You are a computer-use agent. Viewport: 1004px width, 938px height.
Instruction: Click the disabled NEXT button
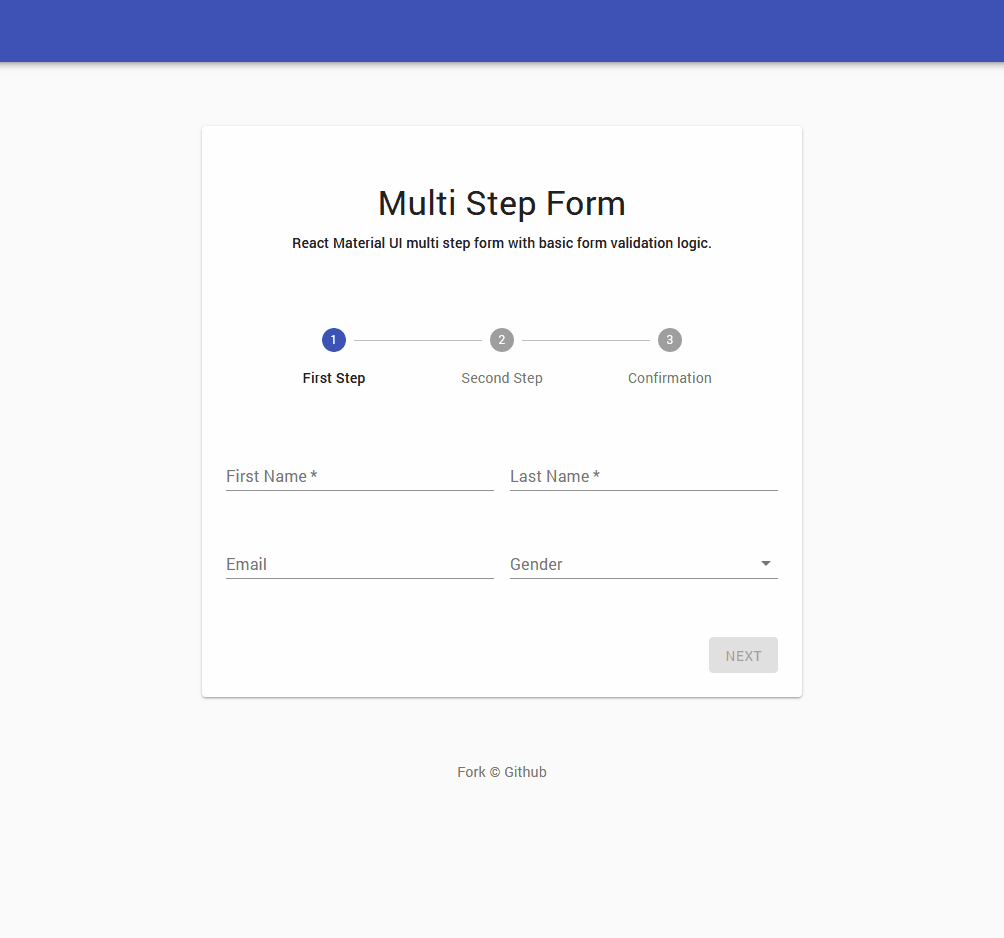(x=743, y=655)
